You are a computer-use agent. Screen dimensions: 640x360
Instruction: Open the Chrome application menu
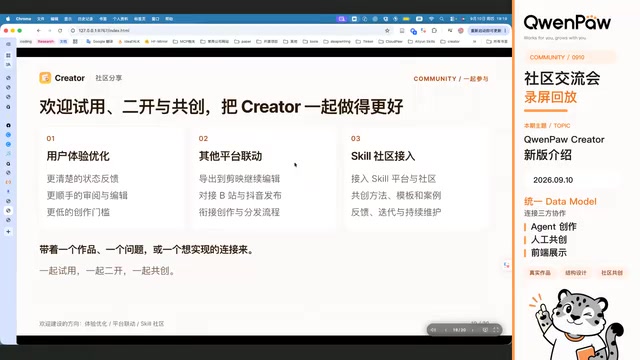[23, 19]
